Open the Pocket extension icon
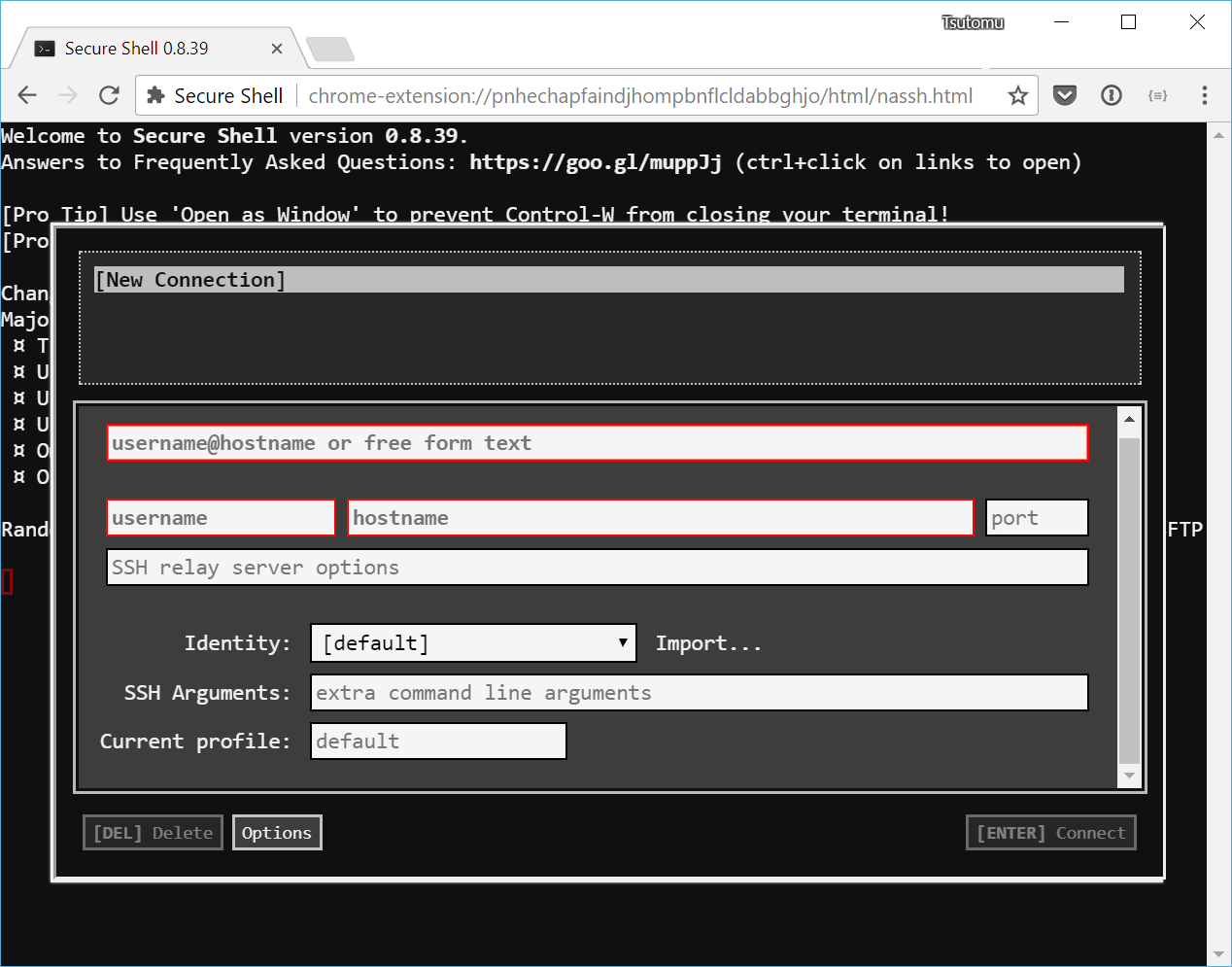 click(1065, 95)
